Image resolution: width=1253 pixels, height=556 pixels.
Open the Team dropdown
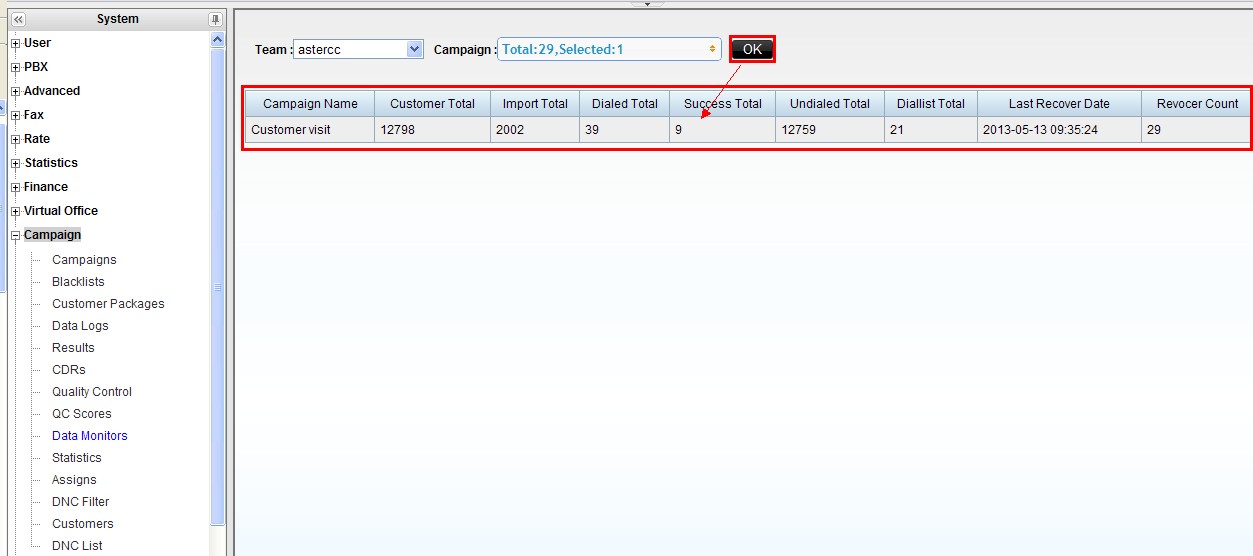point(415,49)
